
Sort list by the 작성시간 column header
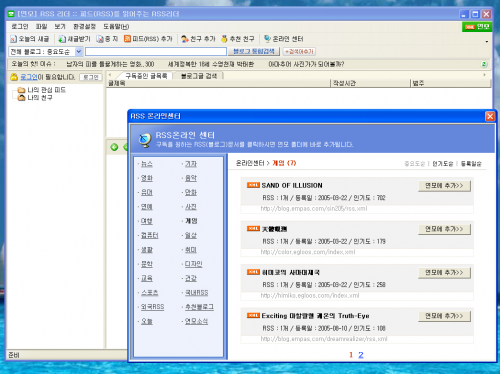pos(370,83)
